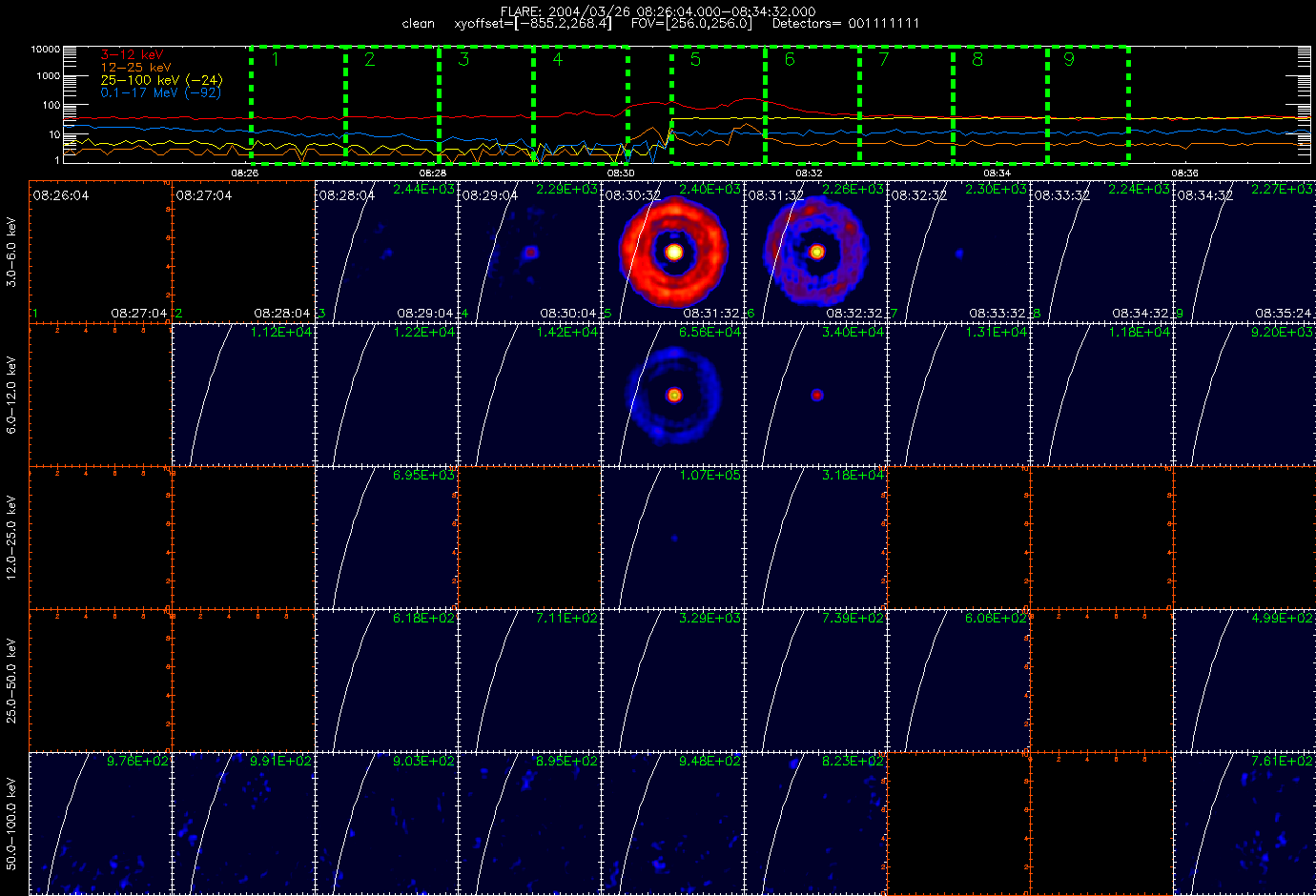1316x896 pixels.
Task: Open the 25-50 keV image labeled 3.29E+03
Action: tap(672, 681)
